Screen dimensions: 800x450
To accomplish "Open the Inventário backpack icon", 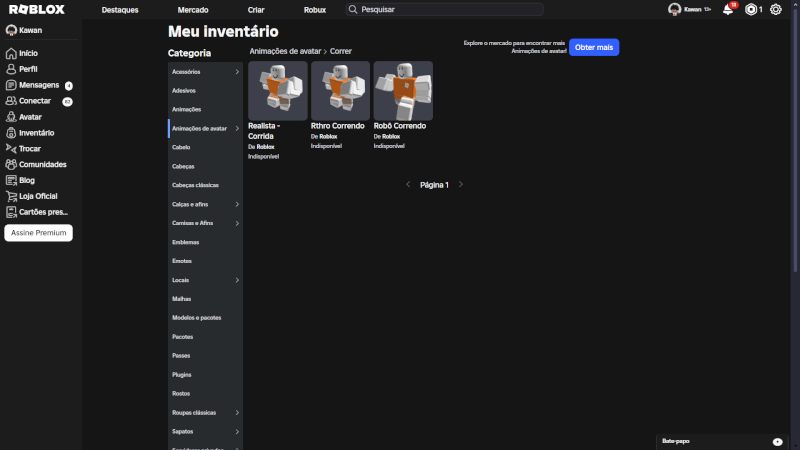I will pos(11,133).
